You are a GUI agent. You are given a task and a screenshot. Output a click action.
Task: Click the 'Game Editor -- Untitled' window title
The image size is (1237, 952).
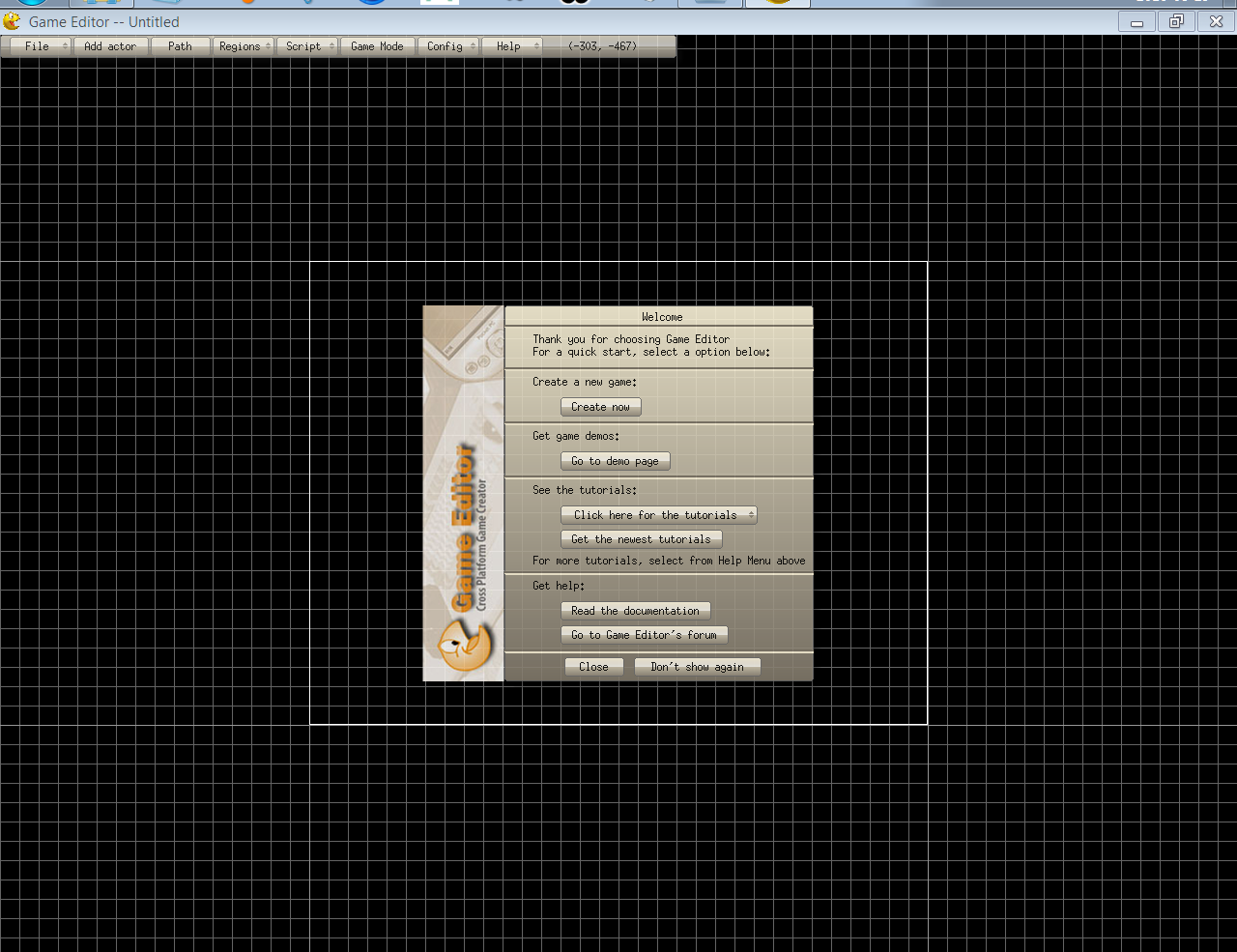(x=104, y=21)
